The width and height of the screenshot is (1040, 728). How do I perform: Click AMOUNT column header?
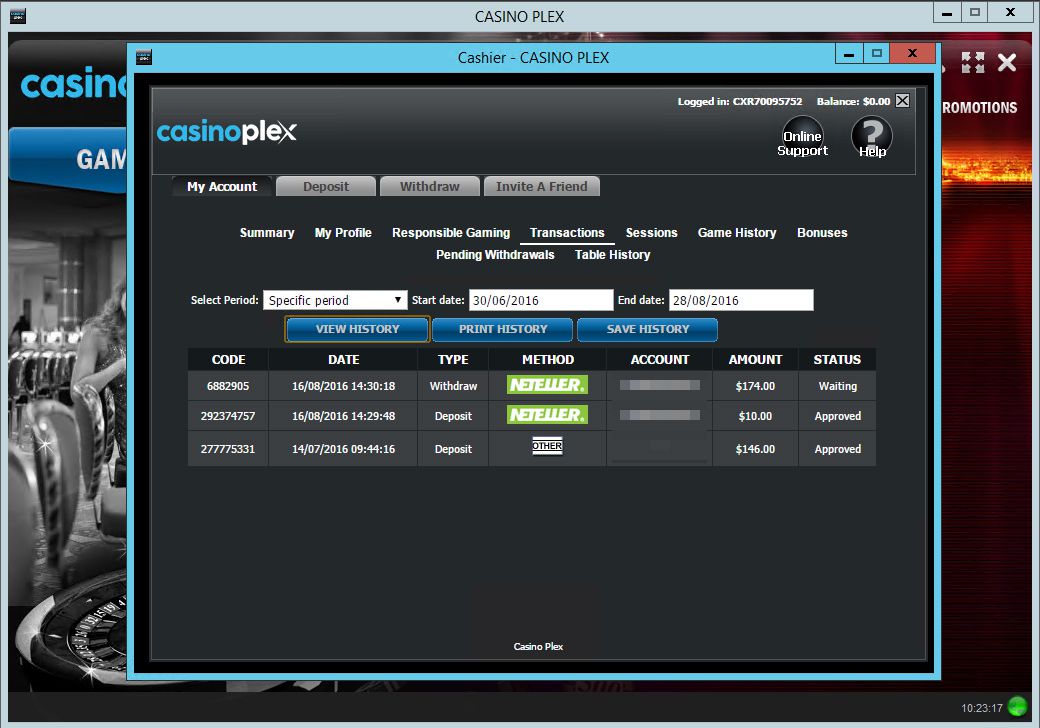(x=755, y=359)
